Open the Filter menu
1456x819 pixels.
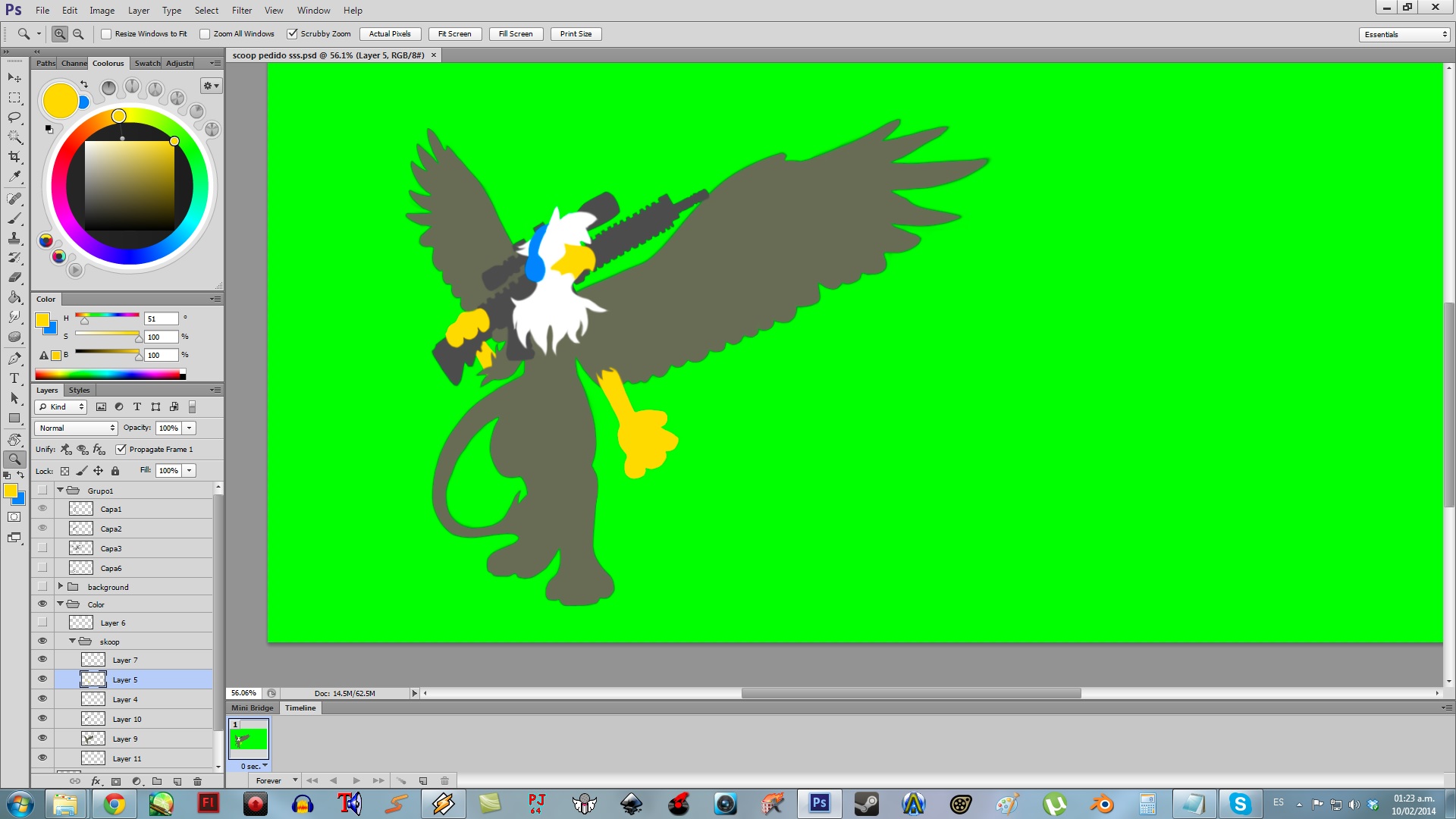[x=242, y=11]
